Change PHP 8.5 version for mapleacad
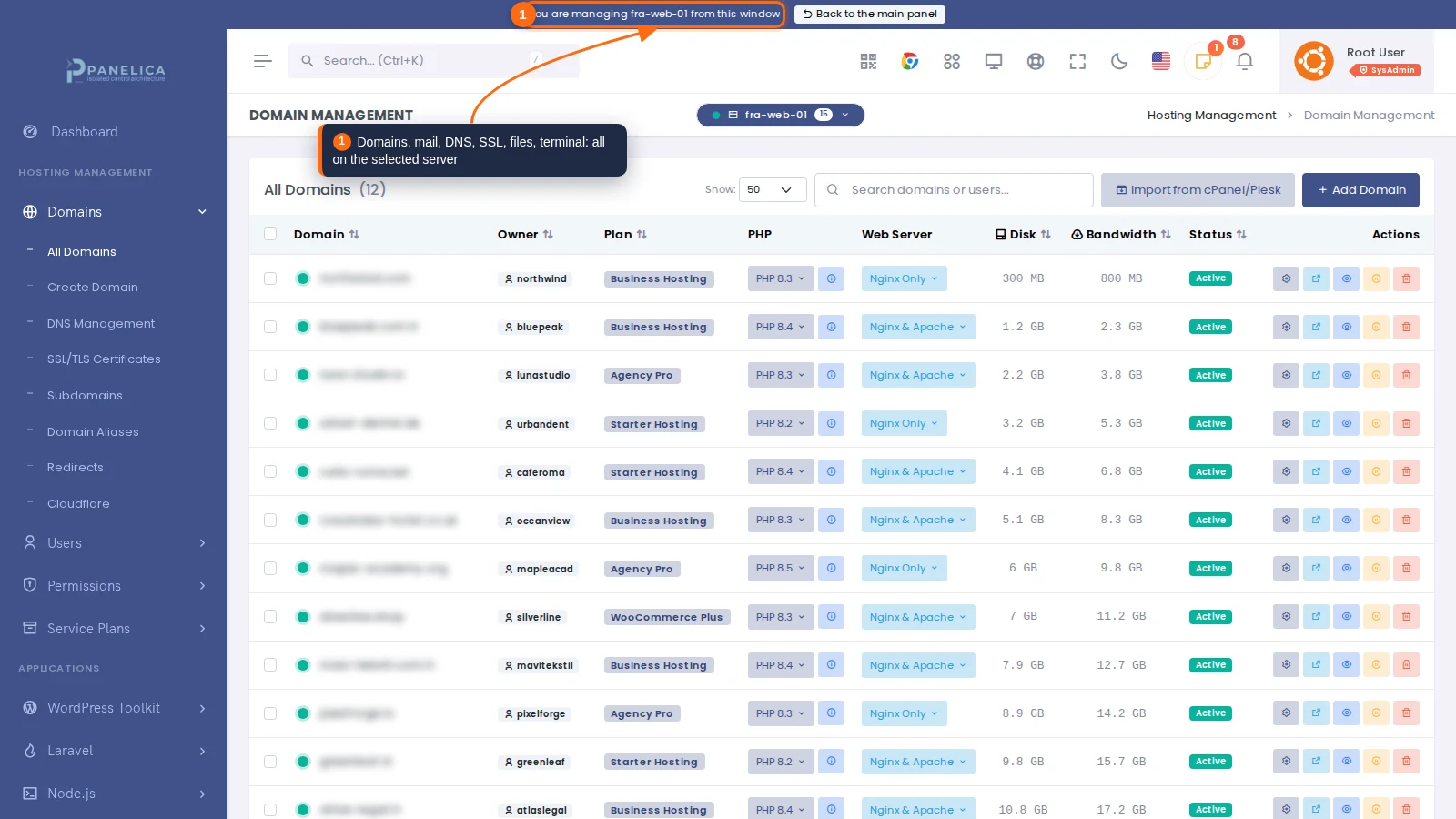1456x819 pixels. tap(781, 568)
